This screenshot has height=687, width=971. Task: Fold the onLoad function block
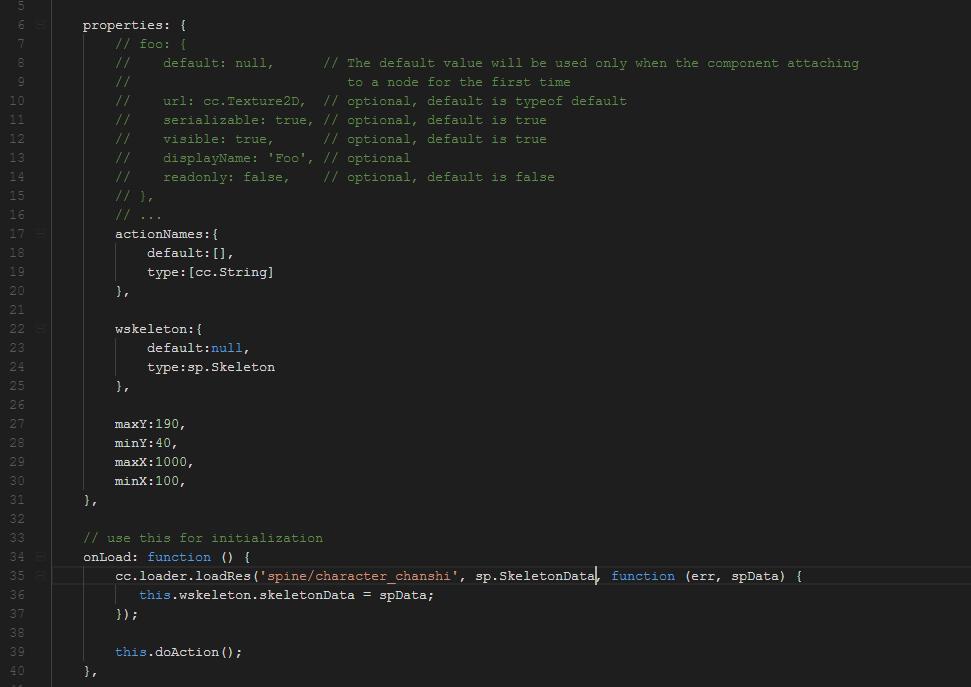click(41, 557)
